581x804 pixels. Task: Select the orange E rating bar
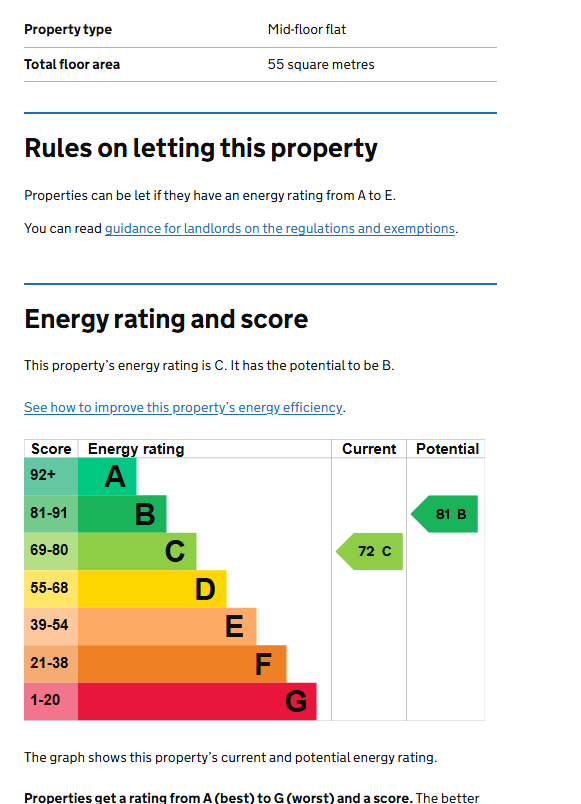[167, 627]
